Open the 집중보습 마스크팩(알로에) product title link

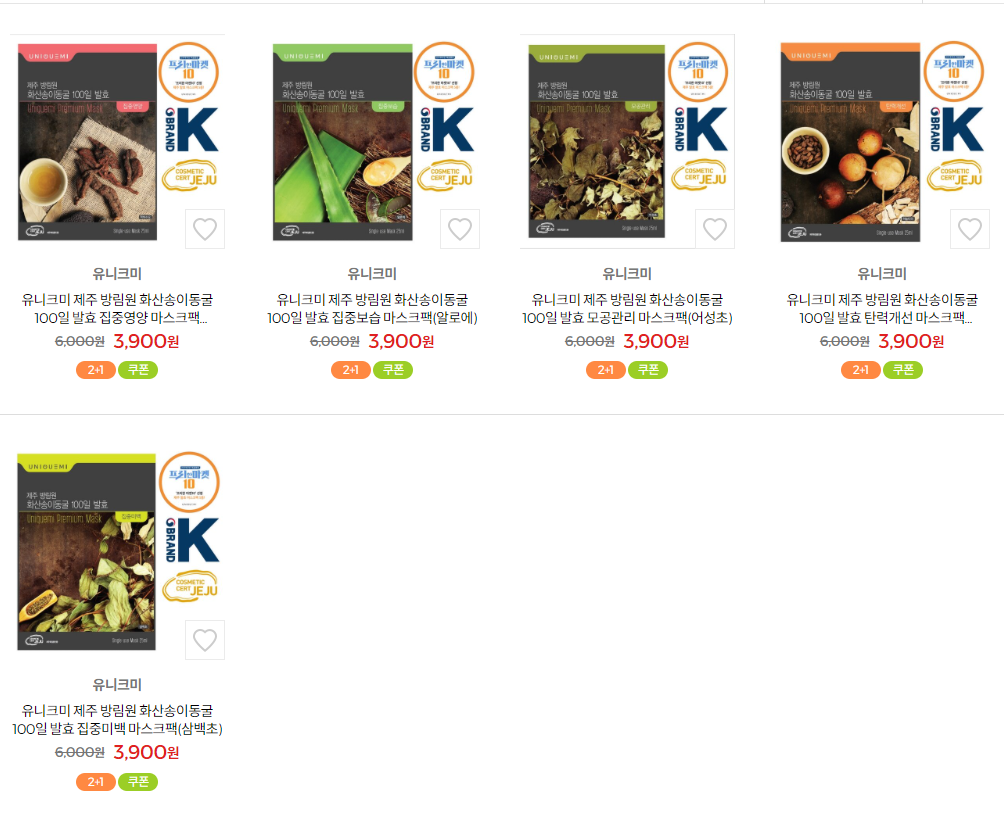point(372,309)
